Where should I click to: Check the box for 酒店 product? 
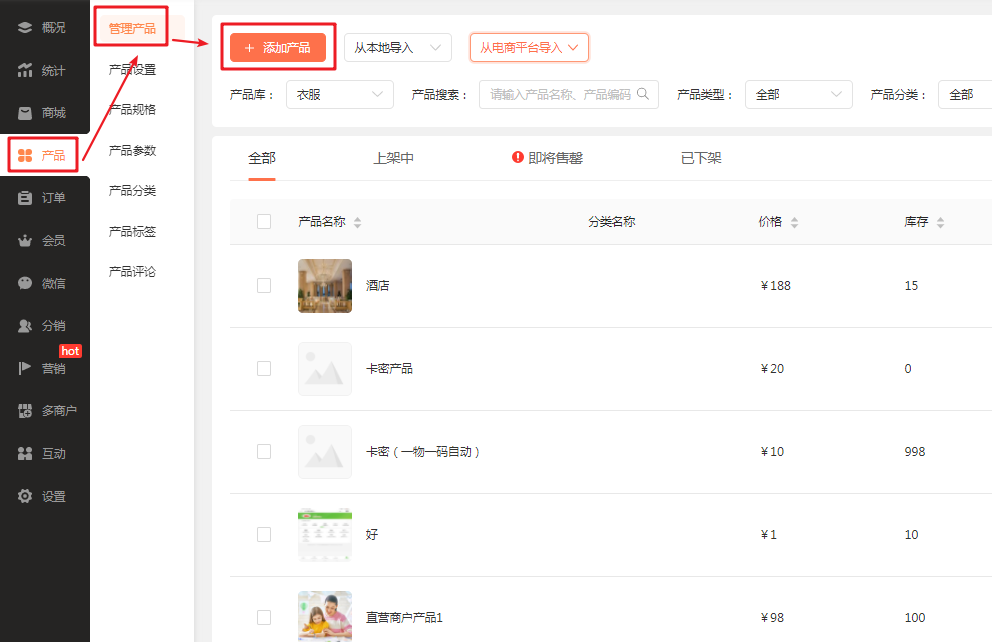point(264,285)
